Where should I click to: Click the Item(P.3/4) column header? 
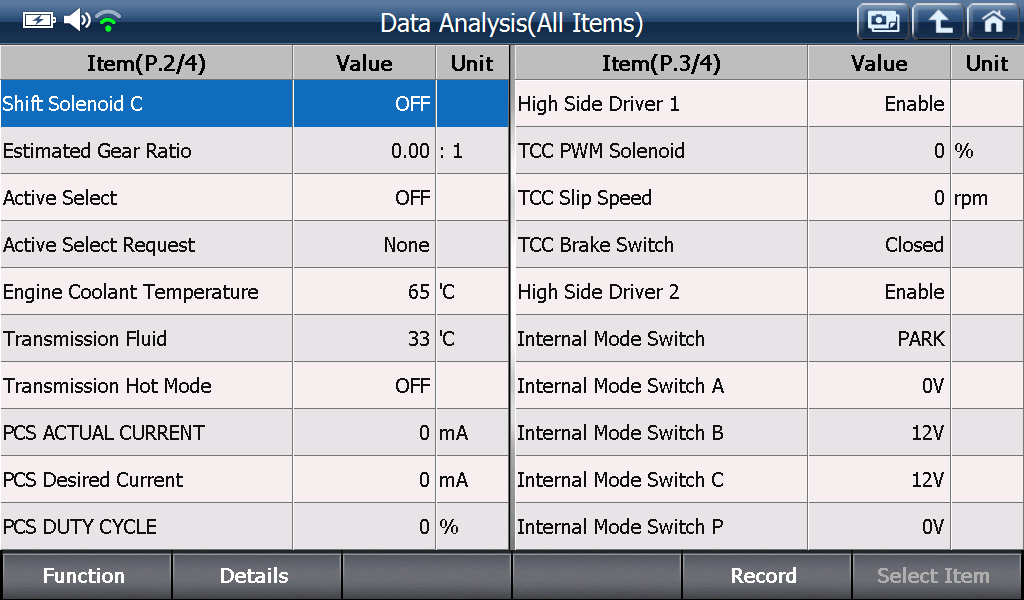pos(661,63)
